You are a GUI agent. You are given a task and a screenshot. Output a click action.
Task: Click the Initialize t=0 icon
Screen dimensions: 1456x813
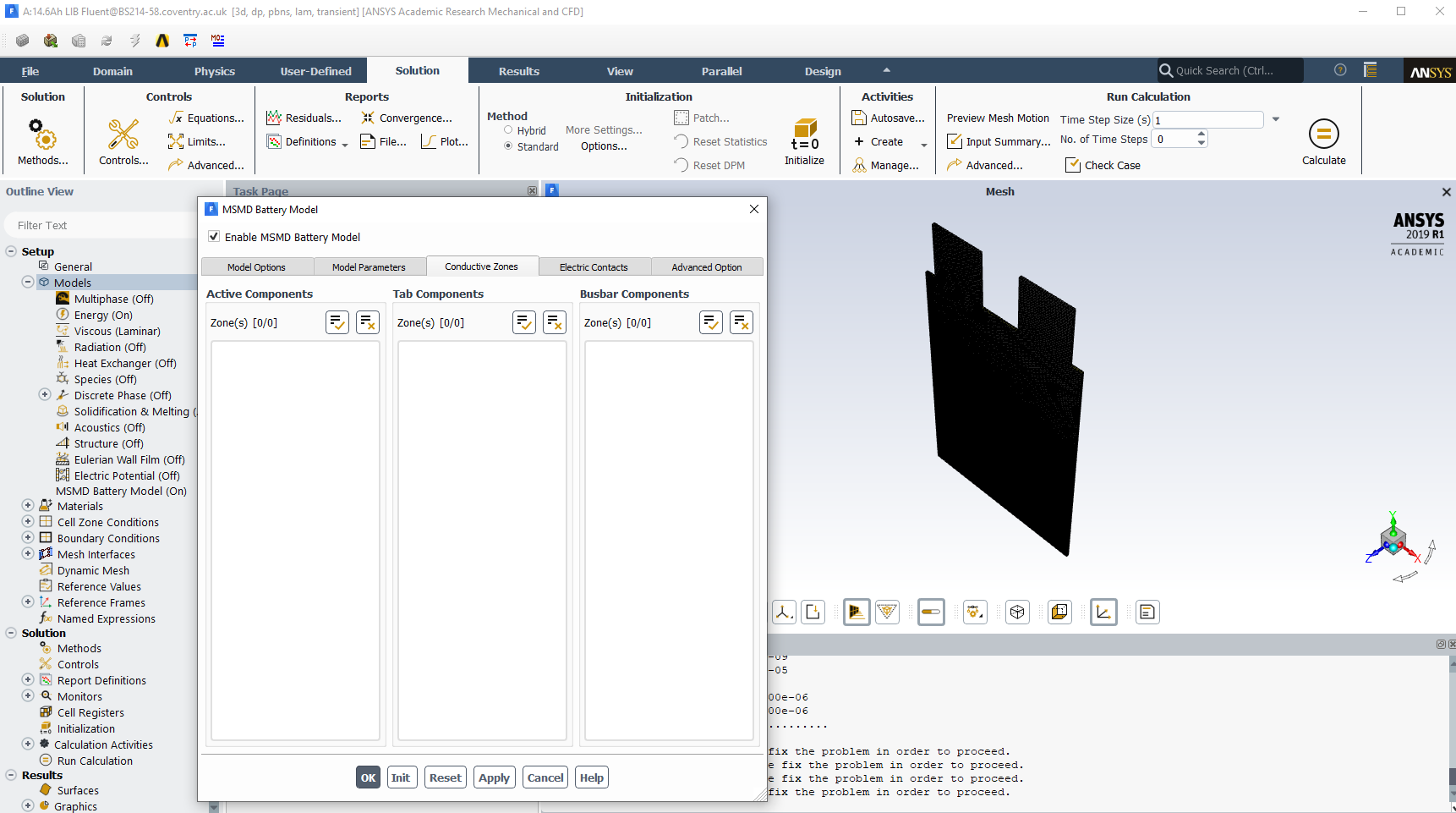pyautogui.click(x=804, y=135)
